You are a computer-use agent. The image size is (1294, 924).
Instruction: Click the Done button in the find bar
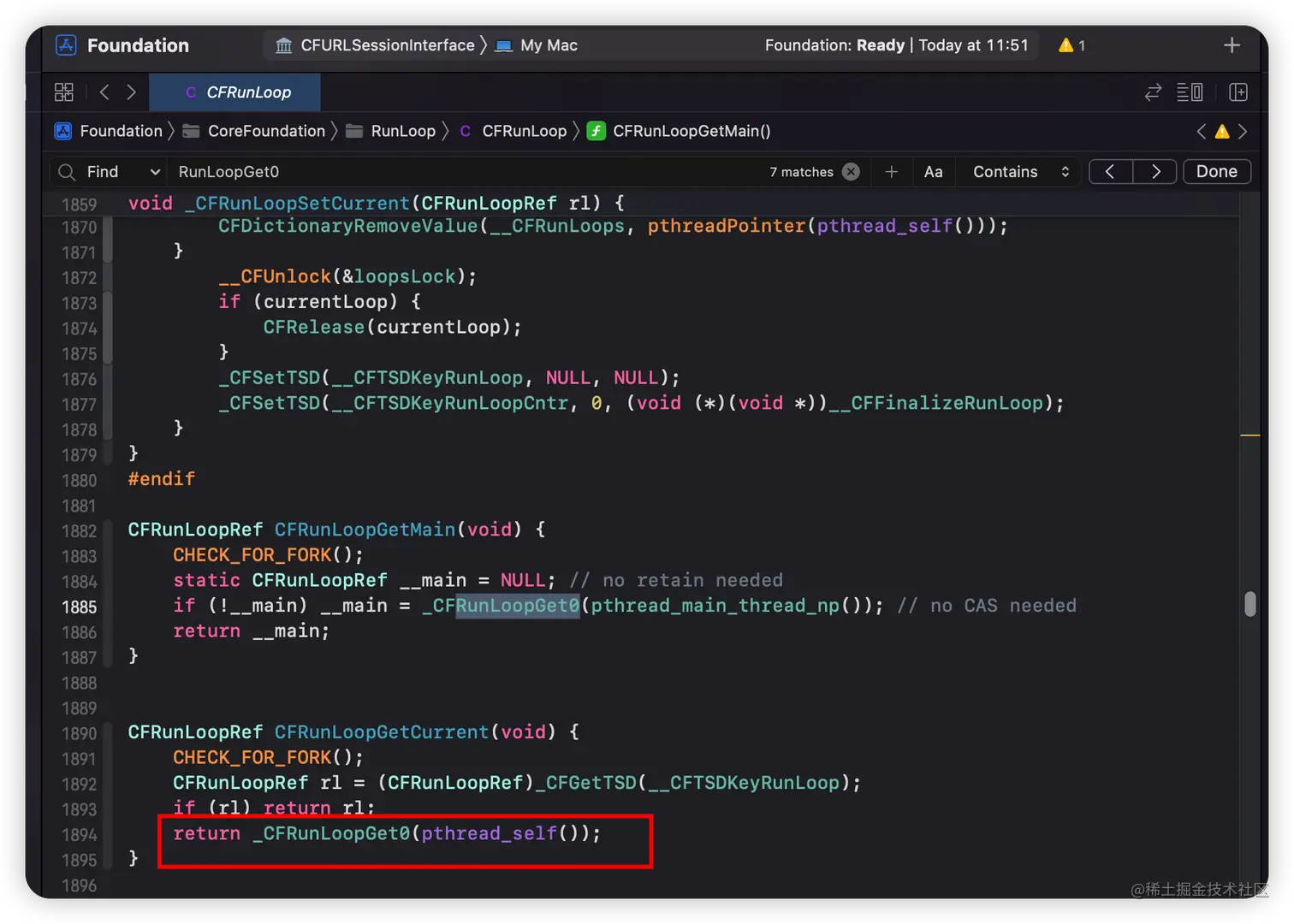tap(1217, 172)
